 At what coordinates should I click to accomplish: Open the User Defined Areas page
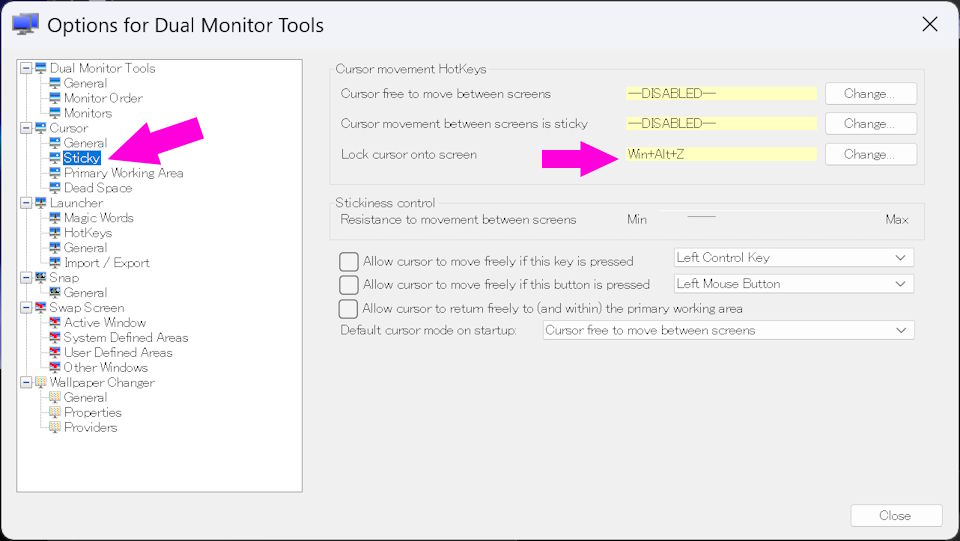(x=118, y=353)
